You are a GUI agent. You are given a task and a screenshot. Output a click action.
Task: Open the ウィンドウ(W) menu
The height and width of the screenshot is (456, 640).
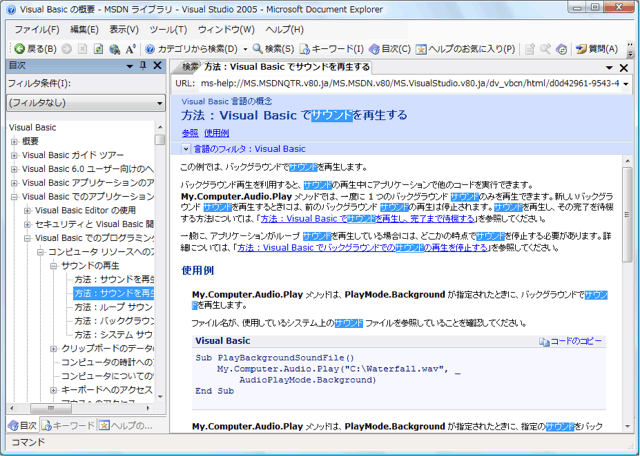[226, 29]
